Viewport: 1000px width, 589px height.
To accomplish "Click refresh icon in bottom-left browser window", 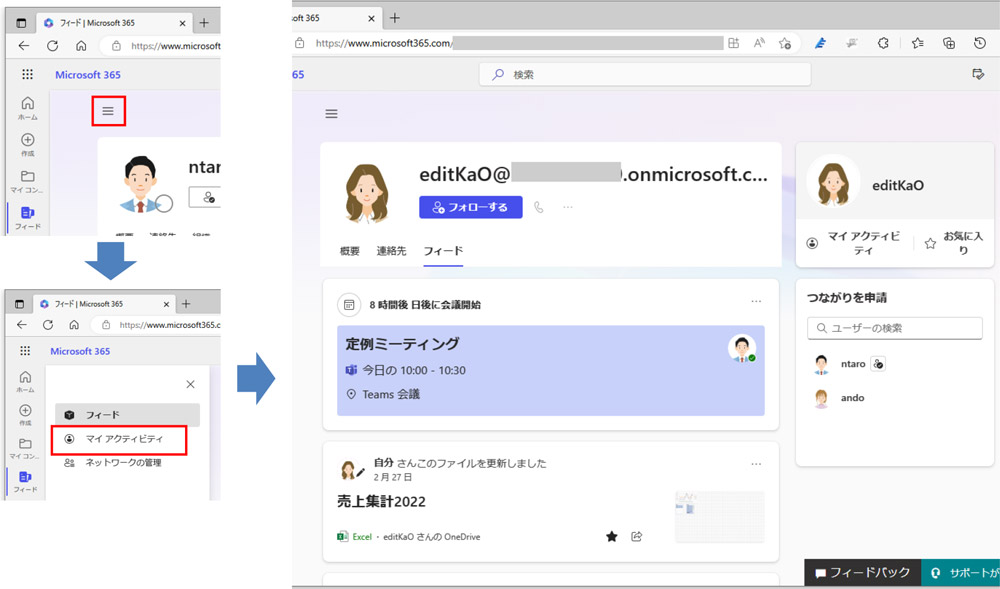I will click(48, 324).
